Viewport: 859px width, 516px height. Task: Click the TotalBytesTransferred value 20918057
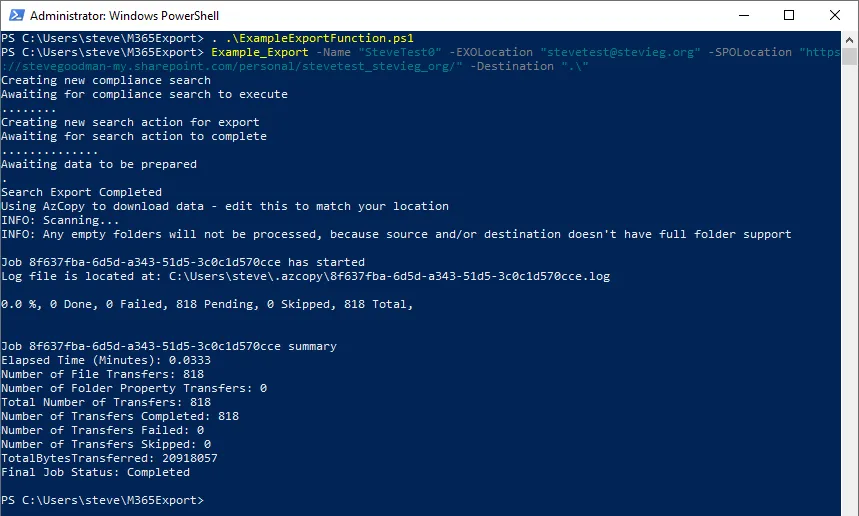(x=190, y=458)
